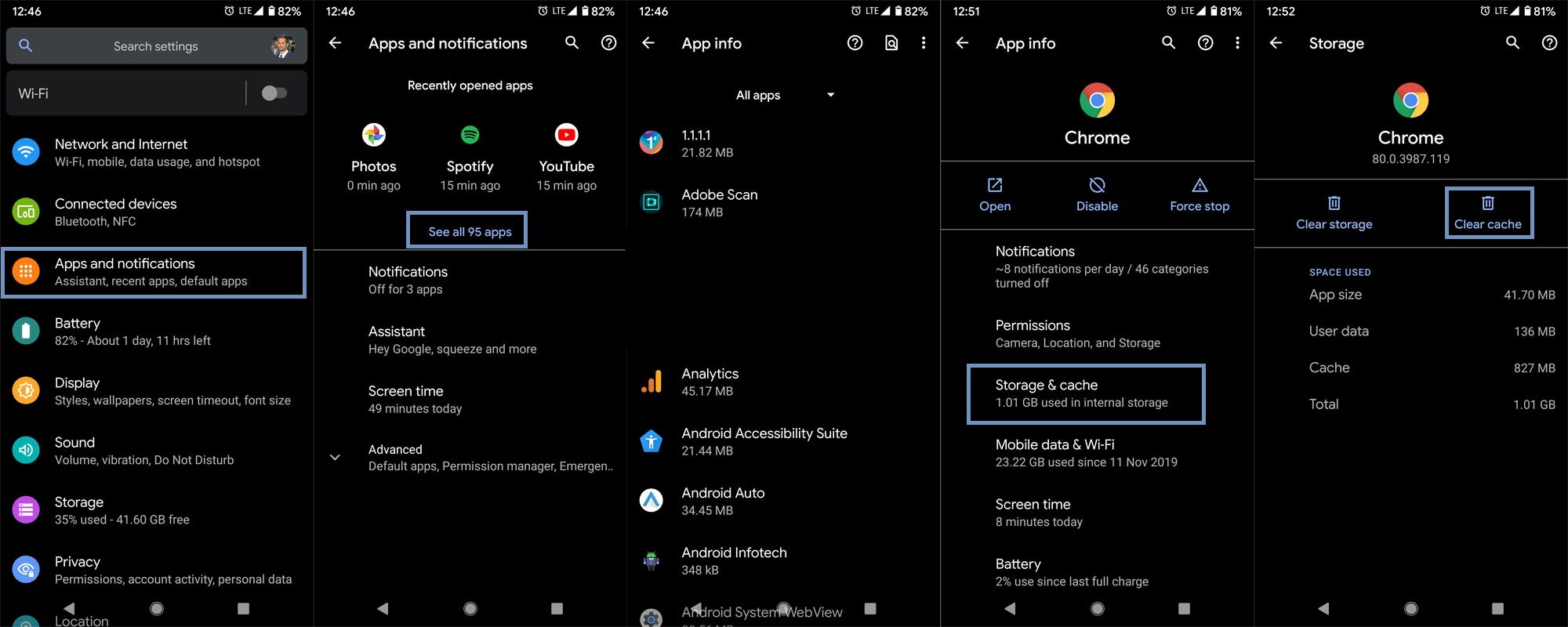This screenshot has width=1568, height=627.
Task: Select the Adobe Scan app entry
Action: (783, 203)
